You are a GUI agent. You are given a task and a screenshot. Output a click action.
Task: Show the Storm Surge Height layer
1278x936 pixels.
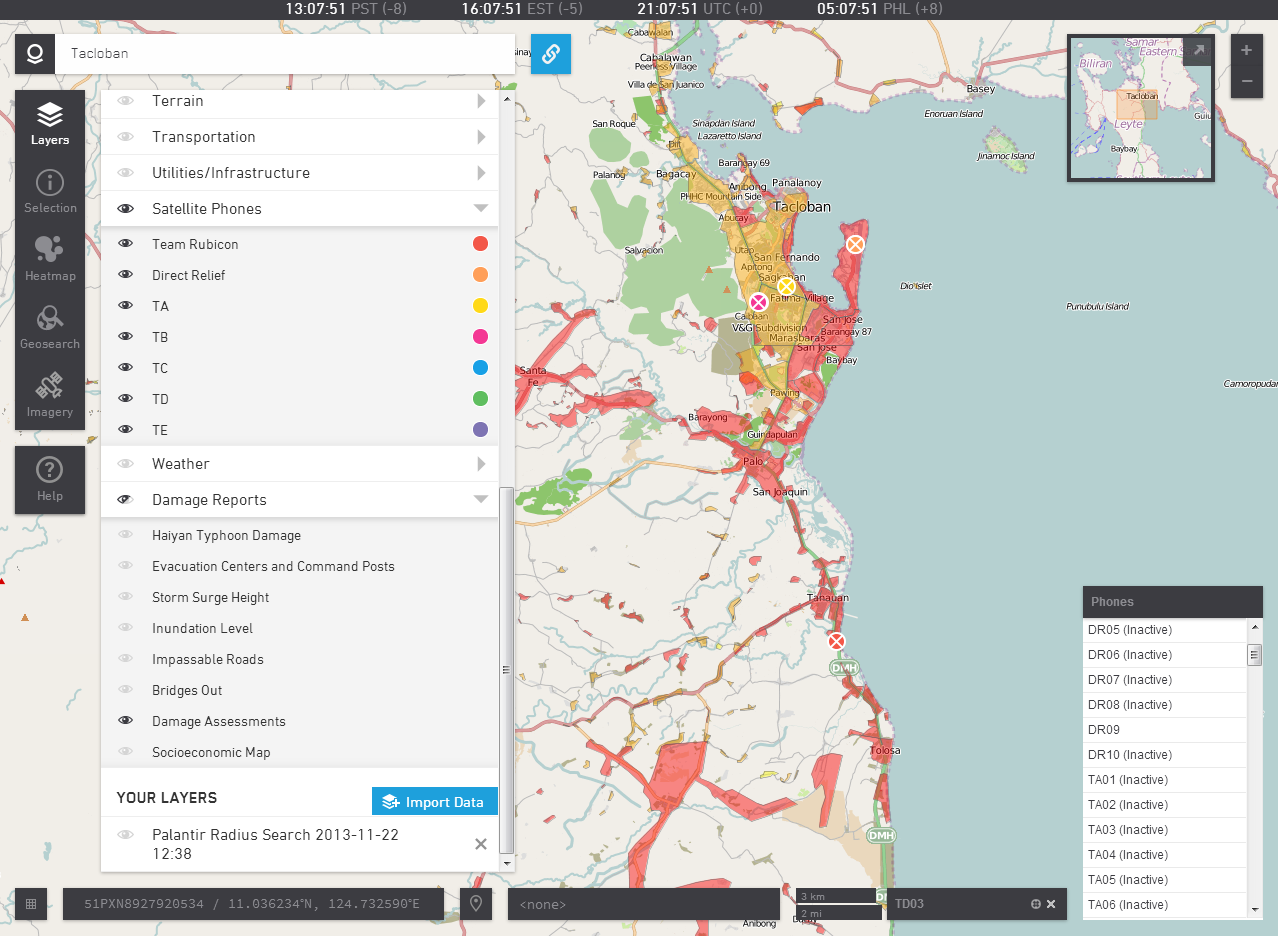pyautogui.click(x=126, y=597)
